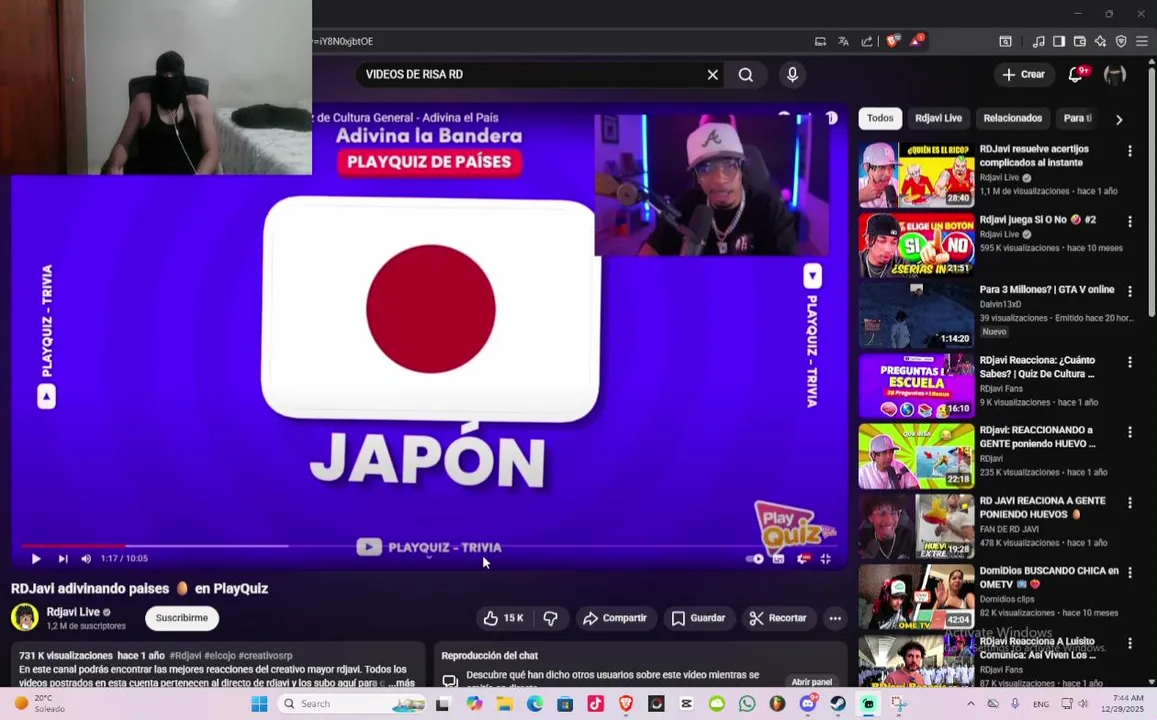Open Brave Rewards triangle icon
1157x720 pixels.
coord(916,41)
